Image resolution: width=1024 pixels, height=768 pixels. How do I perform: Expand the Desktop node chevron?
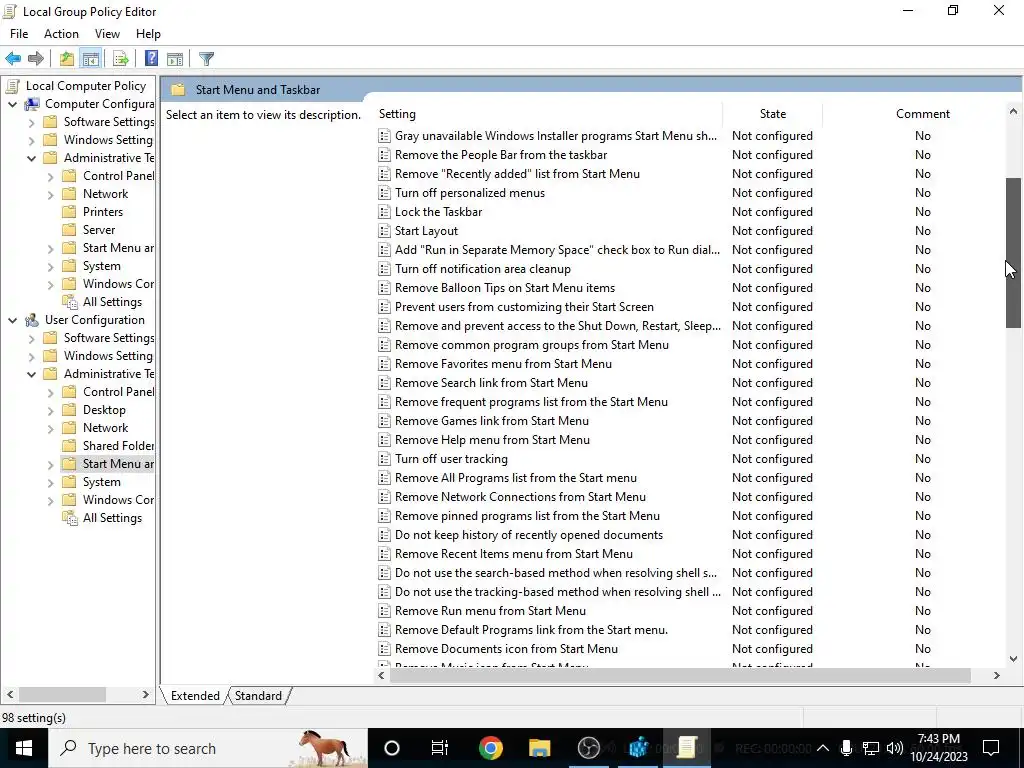pos(50,411)
